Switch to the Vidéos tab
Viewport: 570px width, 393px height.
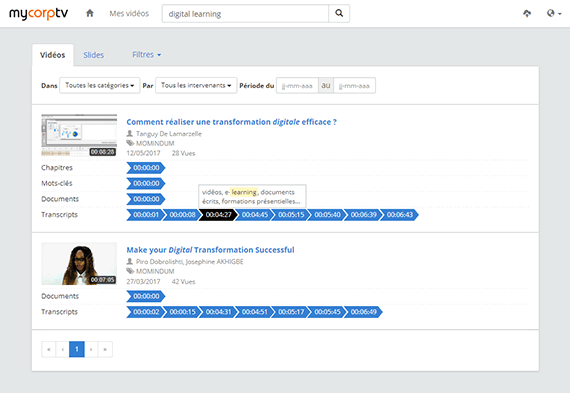pos(53,55)
